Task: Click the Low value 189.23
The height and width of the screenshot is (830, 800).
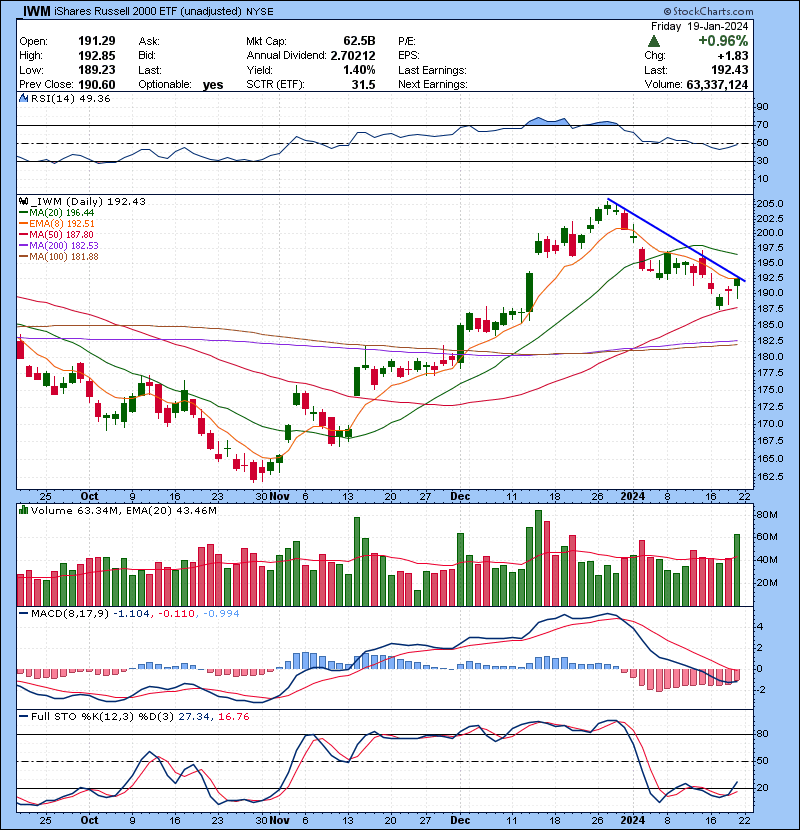Action: [x=97, y=70]
